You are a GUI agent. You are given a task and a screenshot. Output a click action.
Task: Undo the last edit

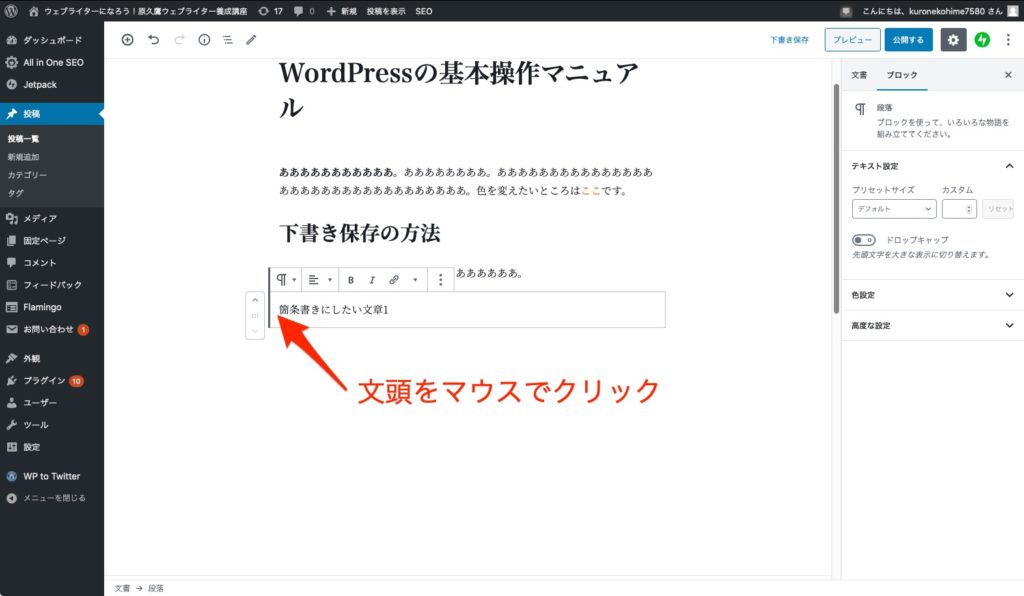pyautogui.click(x=153, y=40)
